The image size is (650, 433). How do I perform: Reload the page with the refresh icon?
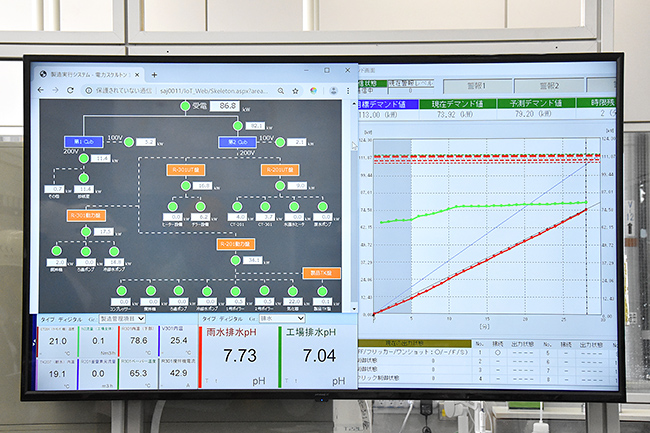point(69,90)
